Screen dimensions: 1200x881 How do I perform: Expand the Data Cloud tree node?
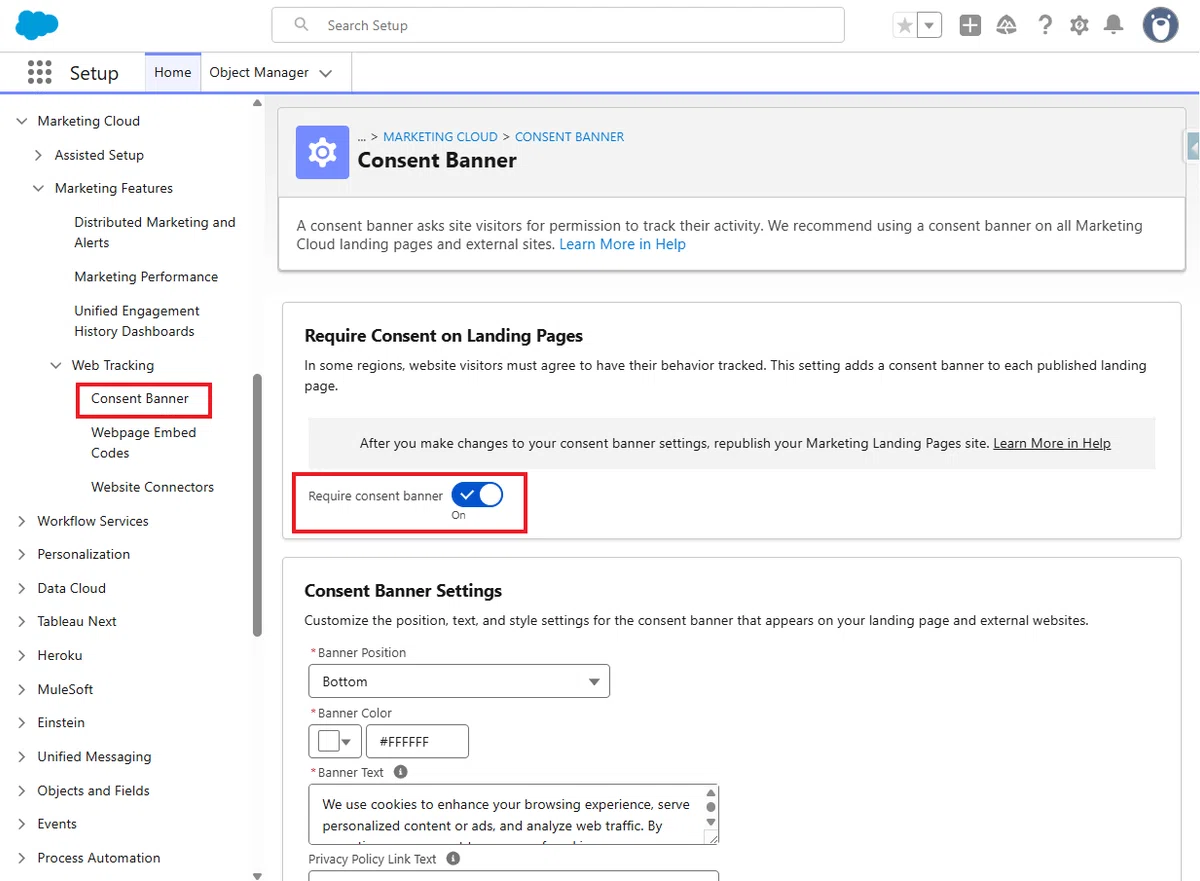click(x=22, y=588)
